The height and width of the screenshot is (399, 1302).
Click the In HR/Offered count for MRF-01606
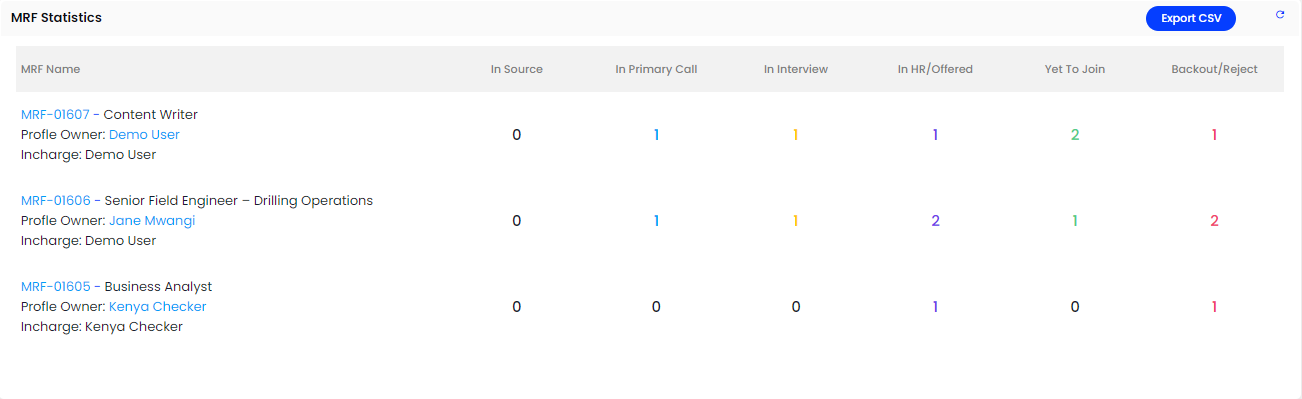[x=936, y=221]
